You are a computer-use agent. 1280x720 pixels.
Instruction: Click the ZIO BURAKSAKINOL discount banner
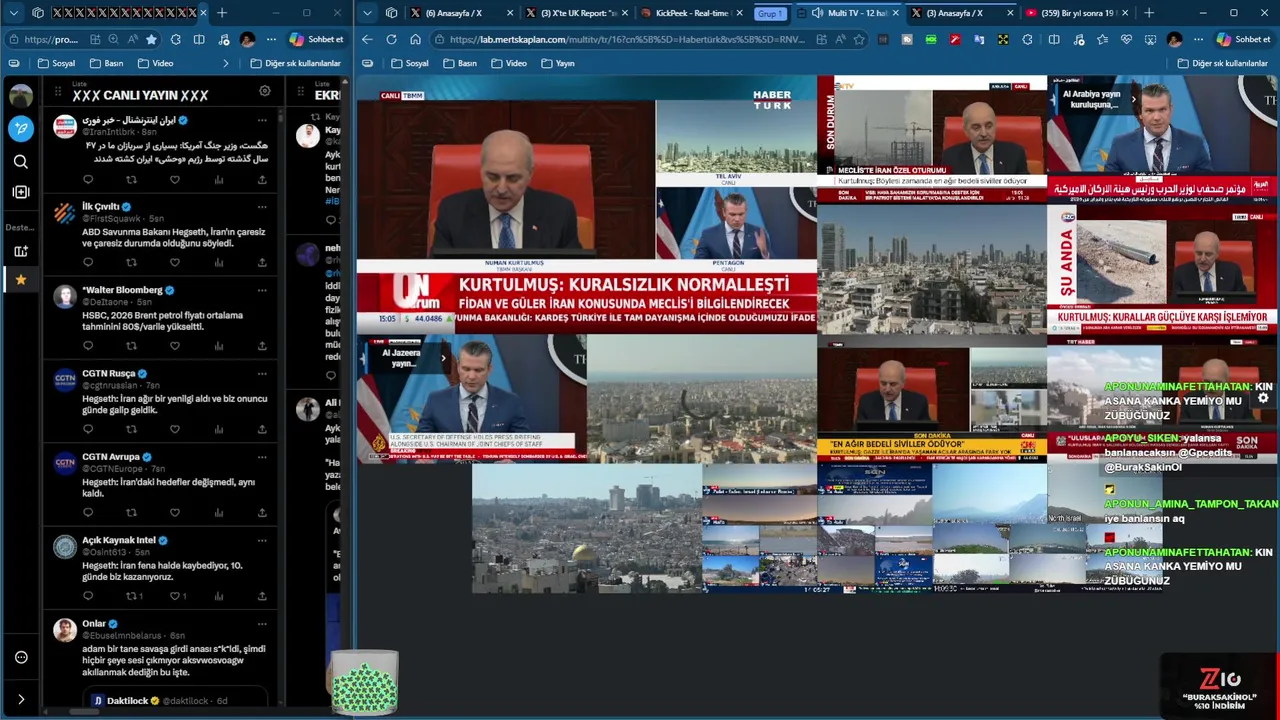pyautogui.click(x=1219, y=686)
